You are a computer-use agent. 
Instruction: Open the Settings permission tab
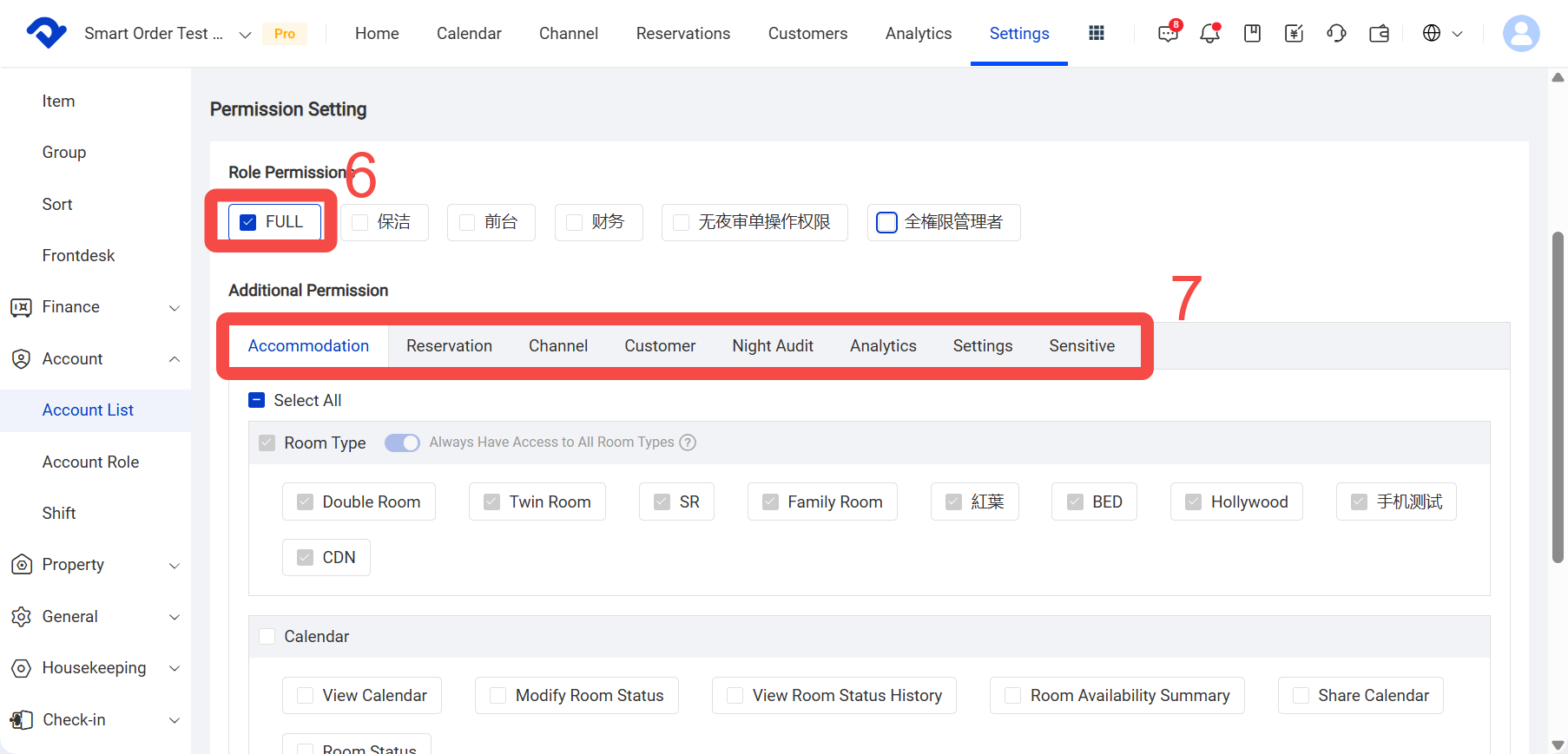983,346
